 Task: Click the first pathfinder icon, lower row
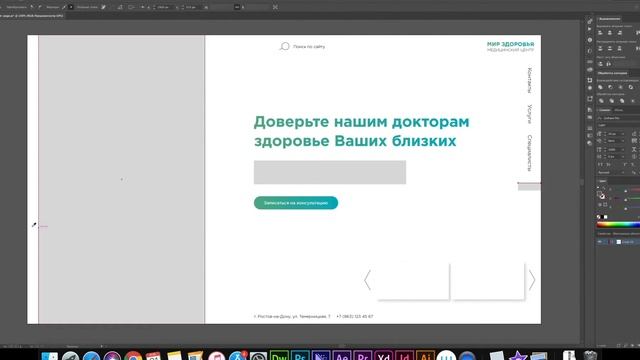click(601, 100)
